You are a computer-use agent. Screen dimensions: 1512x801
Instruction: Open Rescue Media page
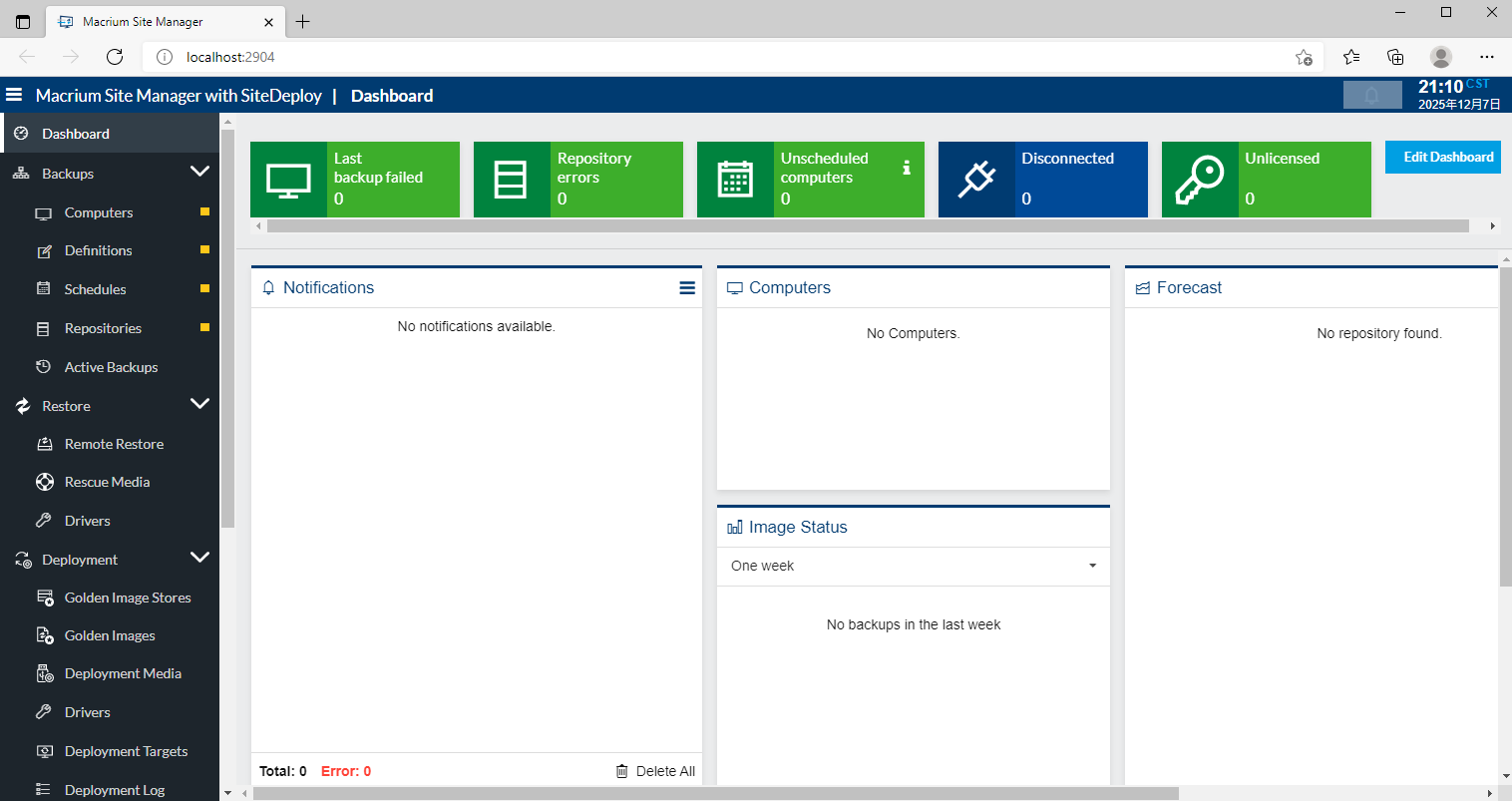110,482
